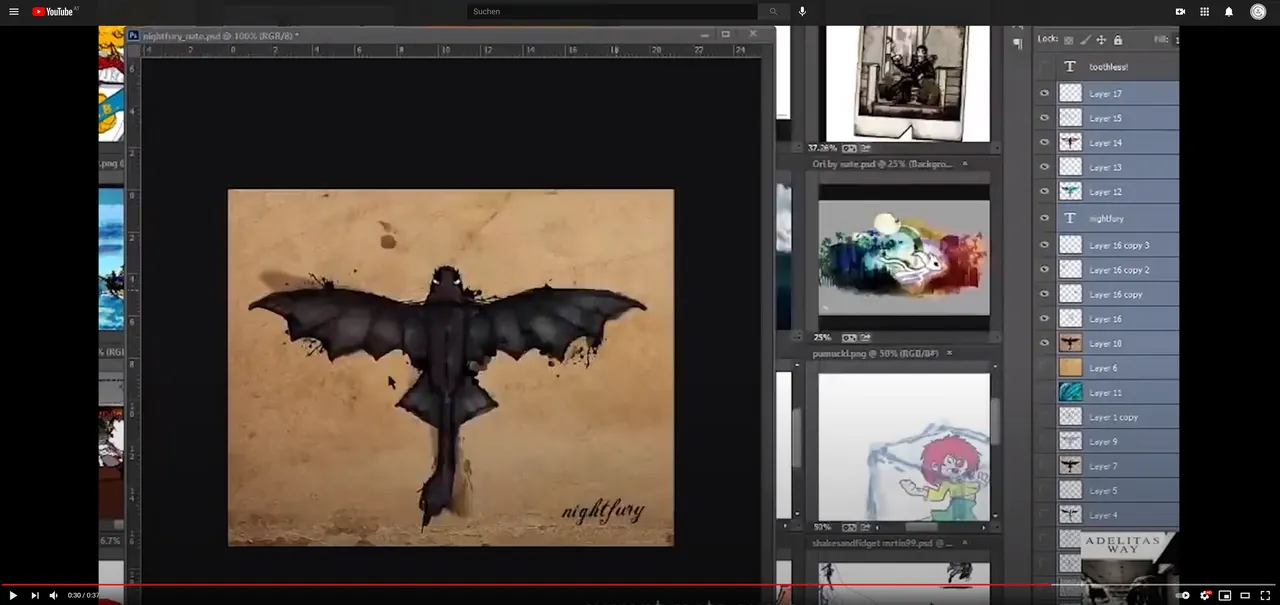1280x605 pixels.
Task: Click the Adelitas Way album art card
Action: pyautogui.click(x=1130, y=567)
